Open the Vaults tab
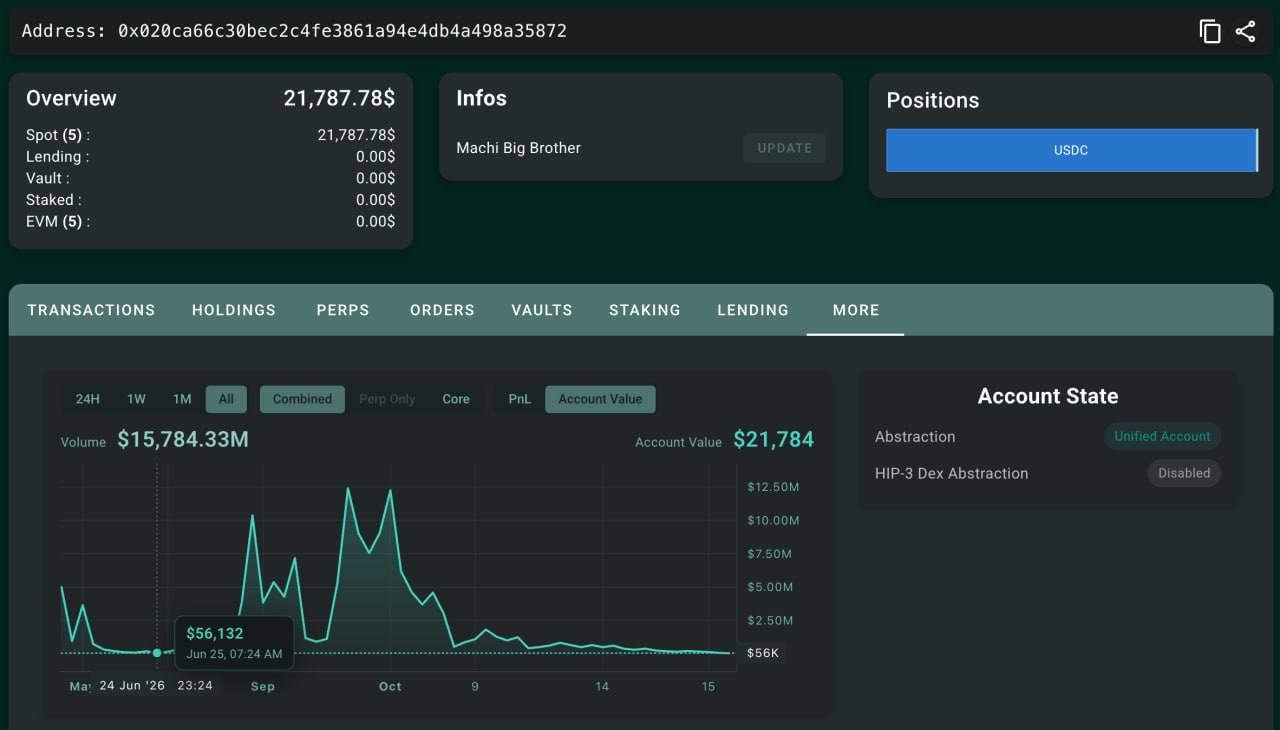 [x=542, y=310]
